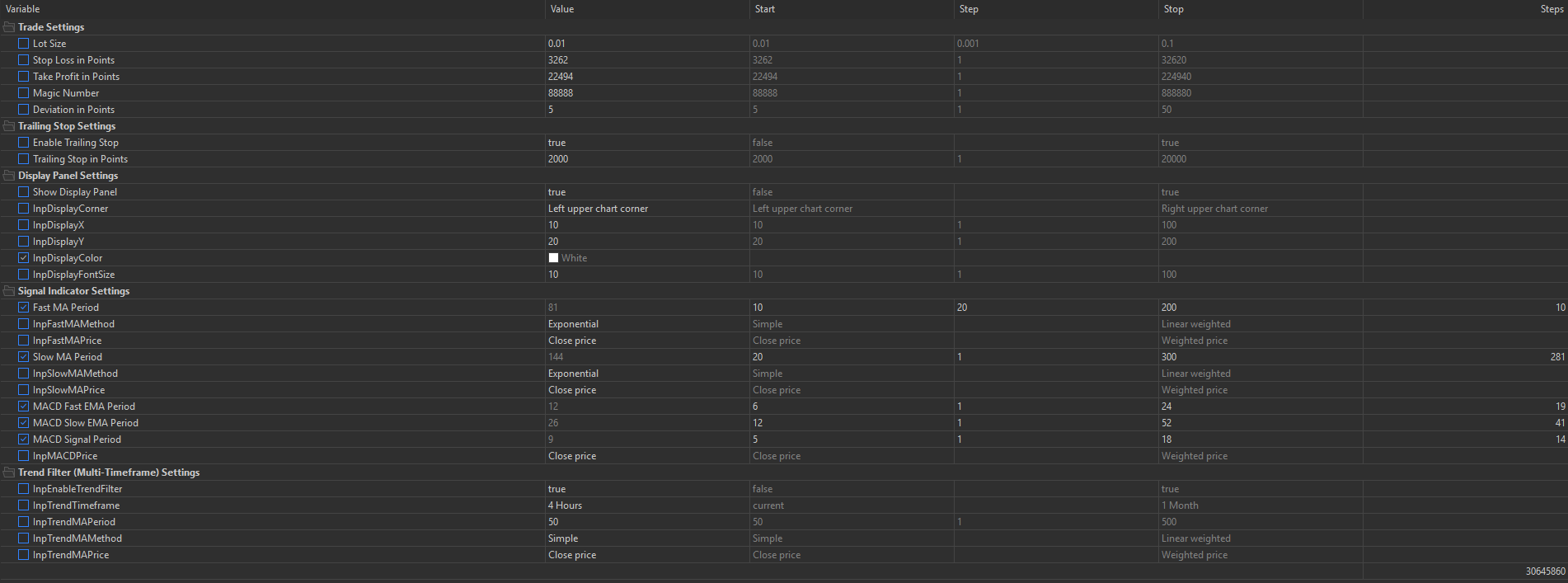This screenshot has width=1568, height=583.
Task: Click the Trailing Stop Settings folder icon
Action: (9, 126)
